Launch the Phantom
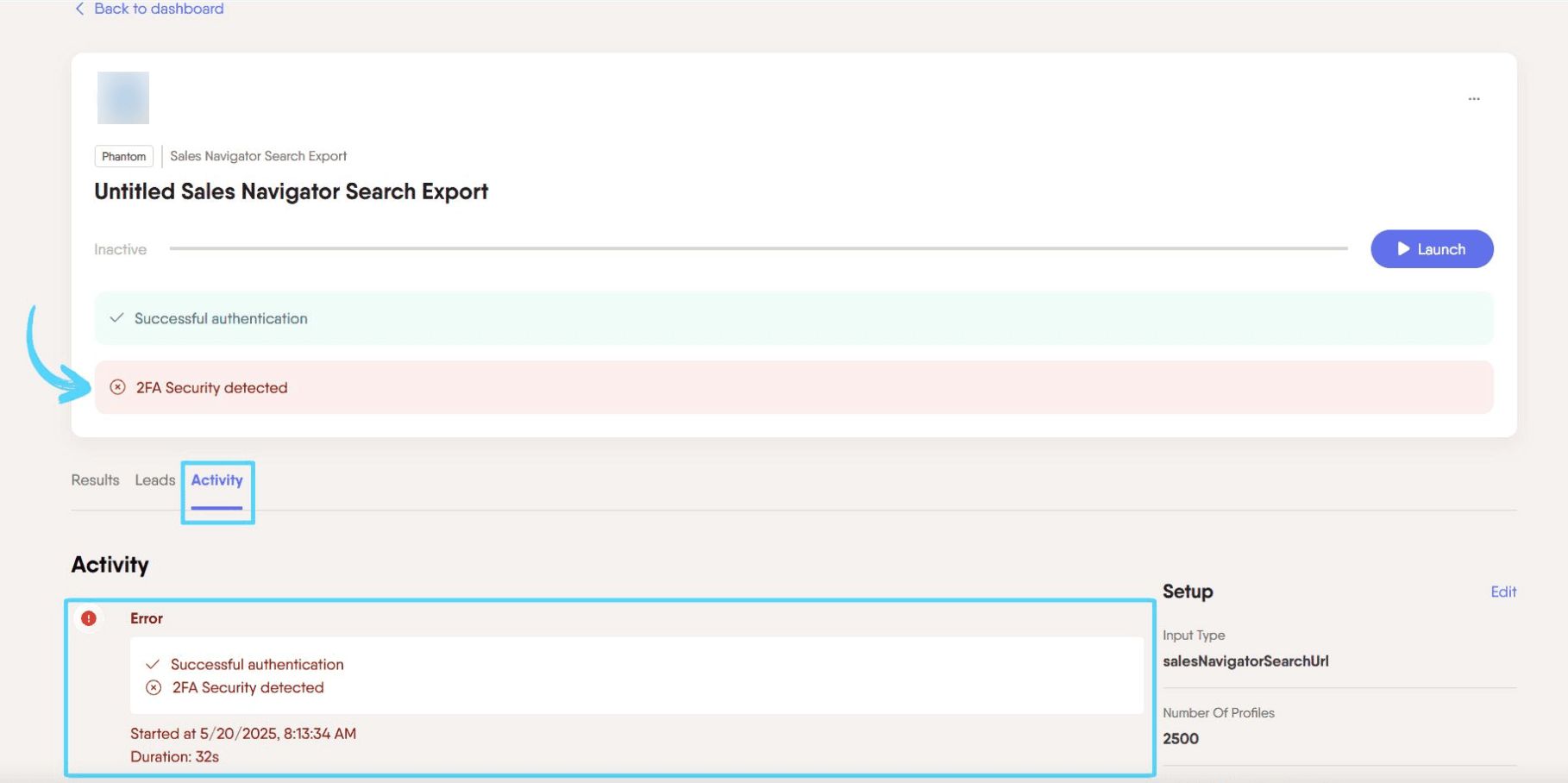Image resolution: width=1568 pixels, height=783 pixels. click(1432, 249)
